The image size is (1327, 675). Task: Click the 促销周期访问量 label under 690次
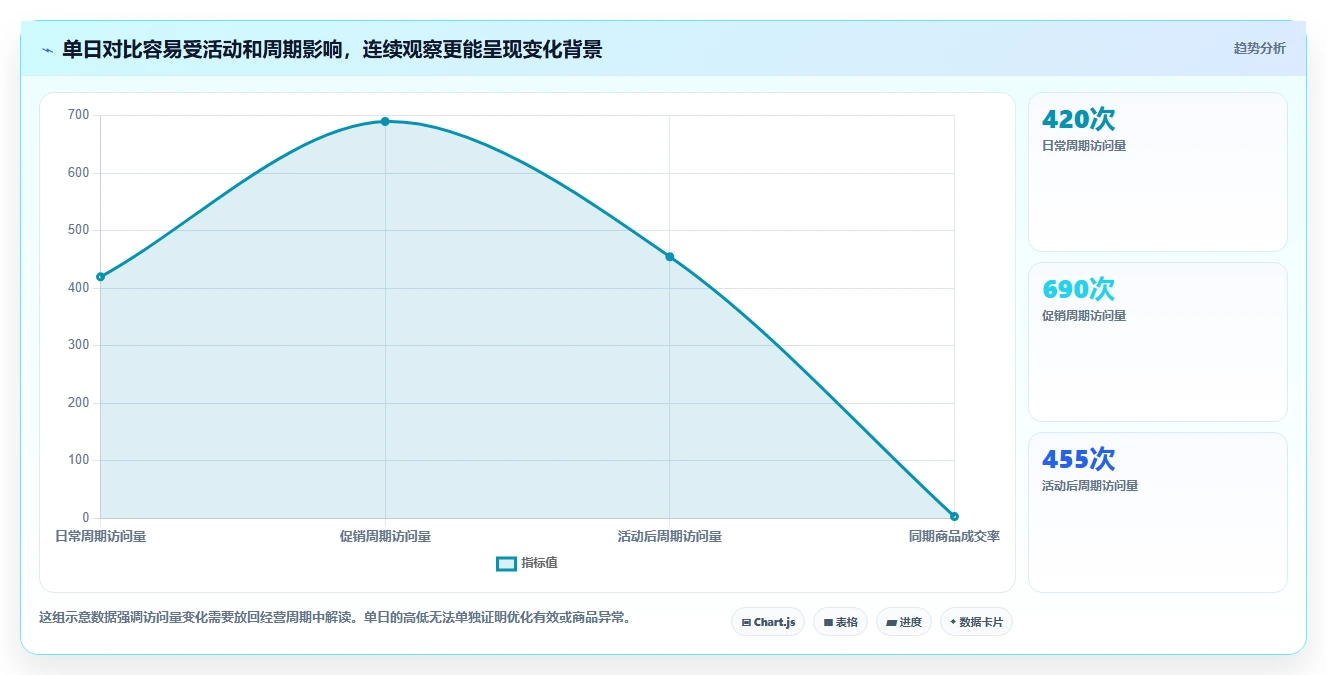point(1084,316)
